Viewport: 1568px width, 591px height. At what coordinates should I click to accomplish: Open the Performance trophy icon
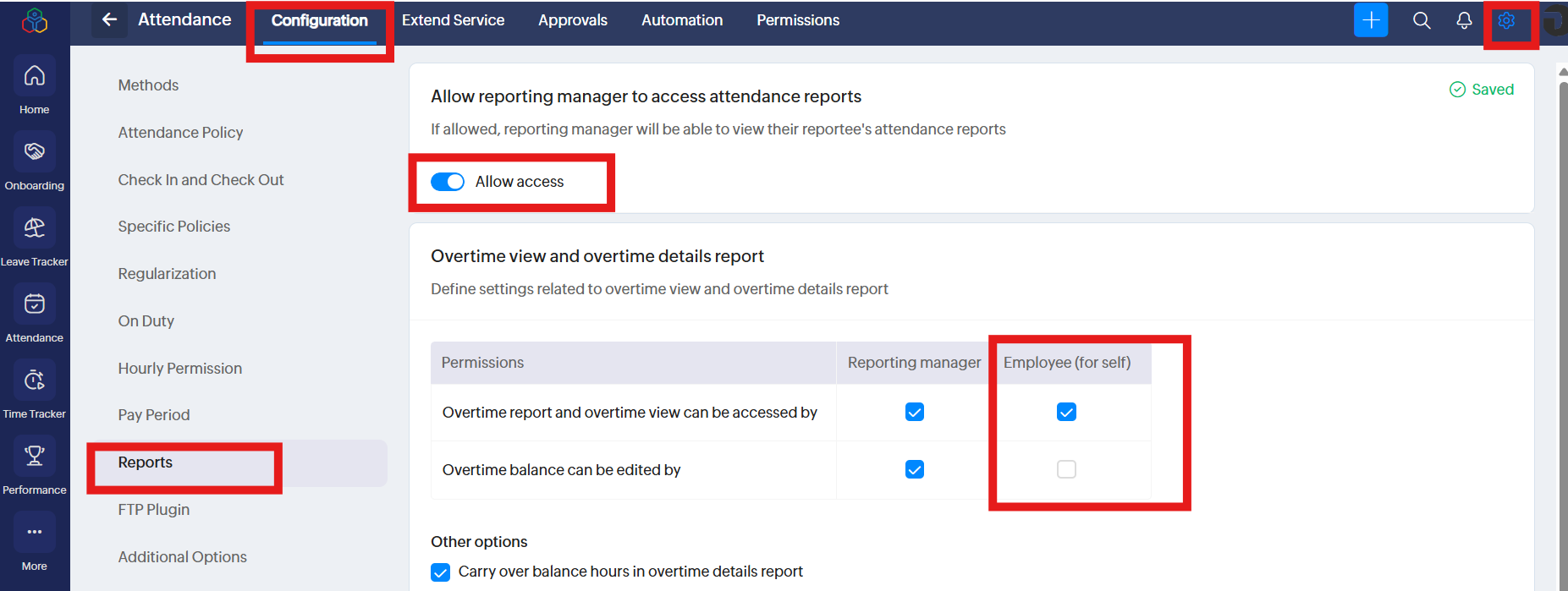click(x=34, y=457)
